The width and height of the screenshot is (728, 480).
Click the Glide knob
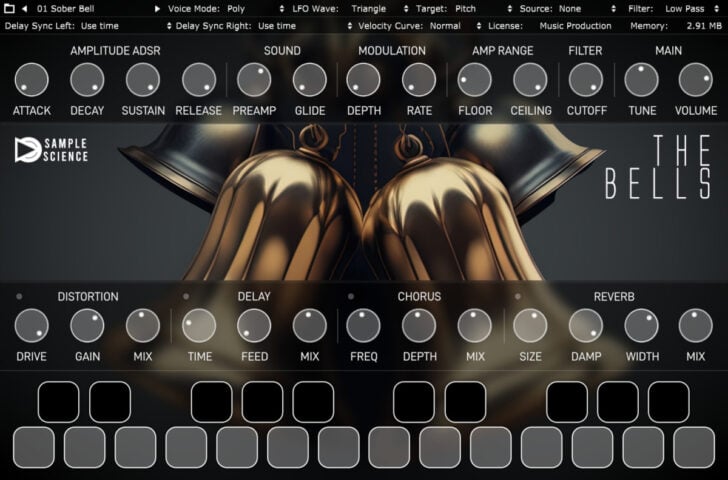[310, 80]
